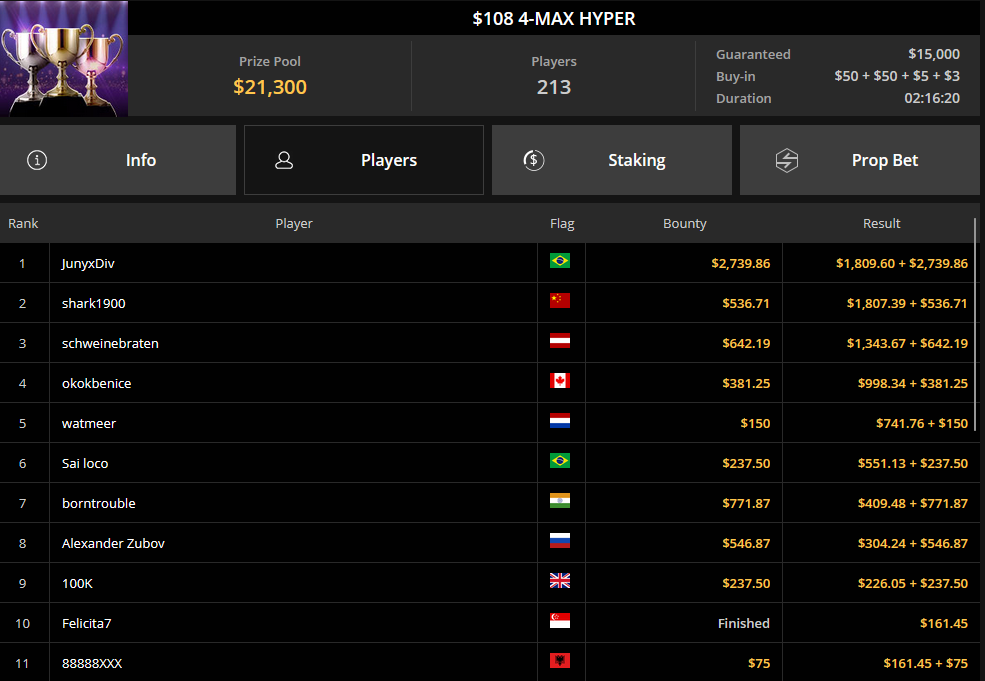Viewport: 985px width, 681px height.
Task: Click the Players person icon
Action: tap(284, 160)
